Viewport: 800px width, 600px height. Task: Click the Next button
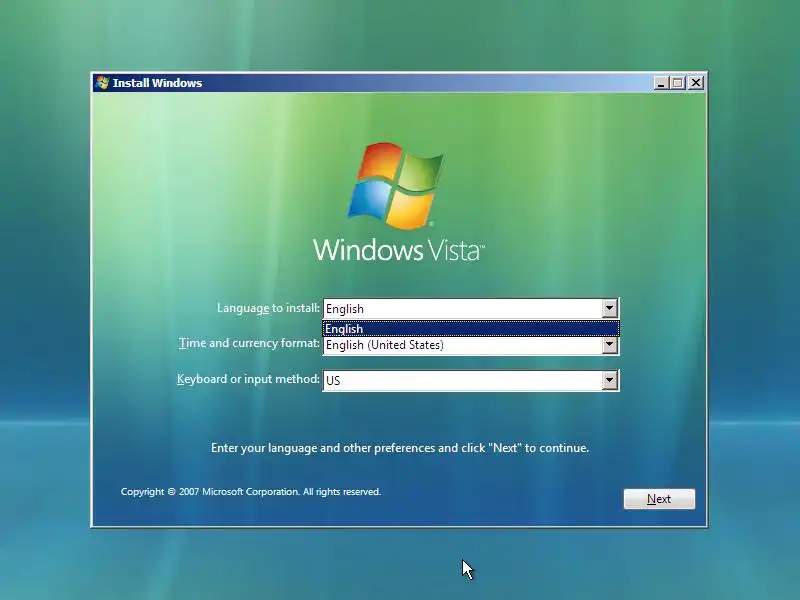659,498
